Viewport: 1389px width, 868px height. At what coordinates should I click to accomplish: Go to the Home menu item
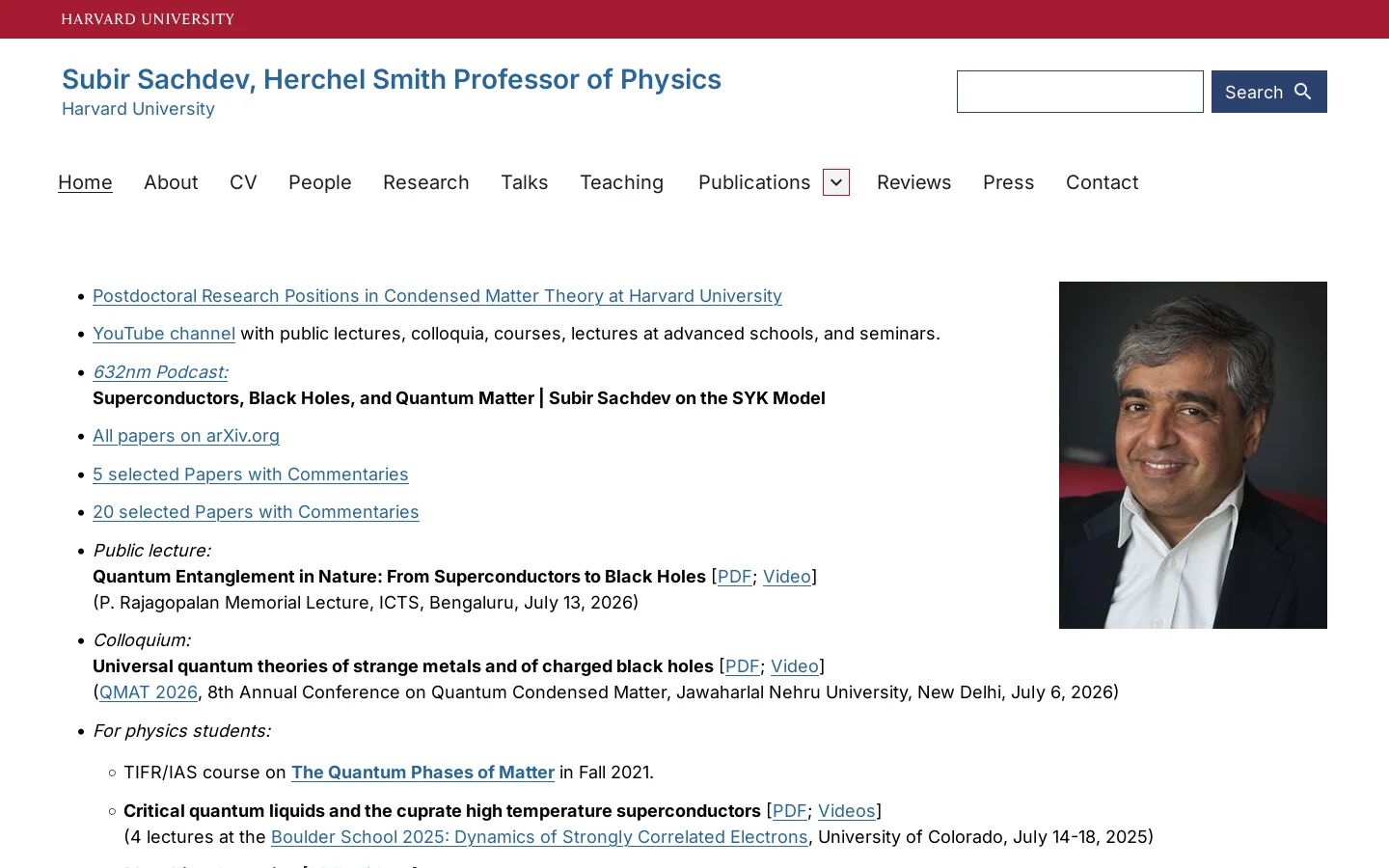point(85,182)
